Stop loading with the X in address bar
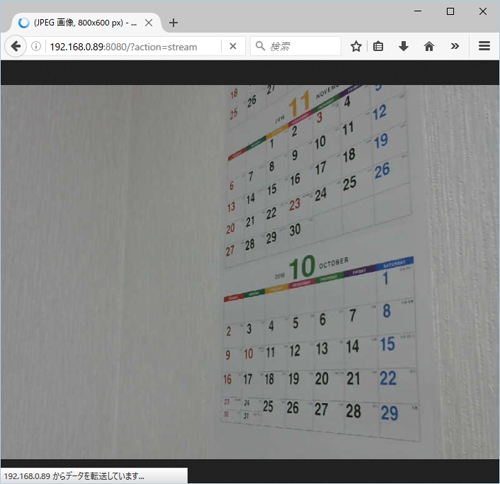500x484 pixels. [x=233, y=46]
